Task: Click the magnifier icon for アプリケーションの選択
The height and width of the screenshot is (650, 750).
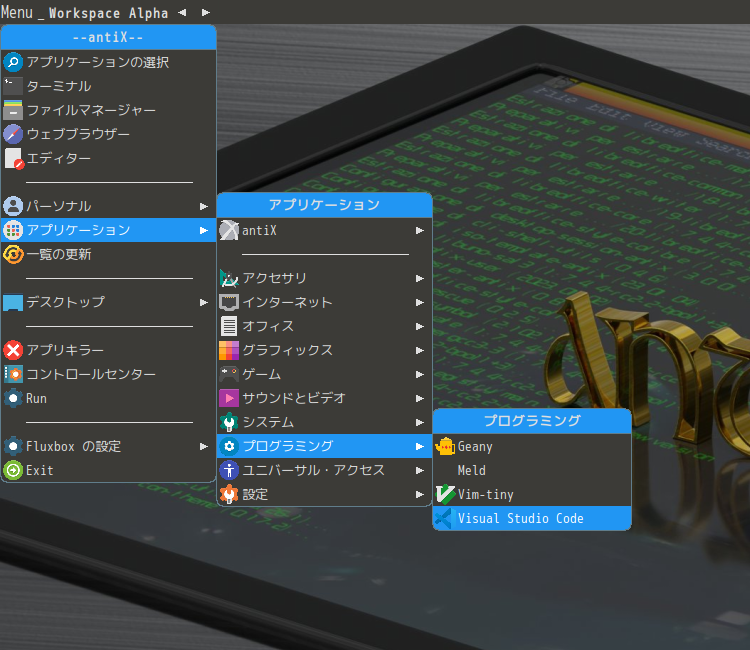Action: (13, 62)
